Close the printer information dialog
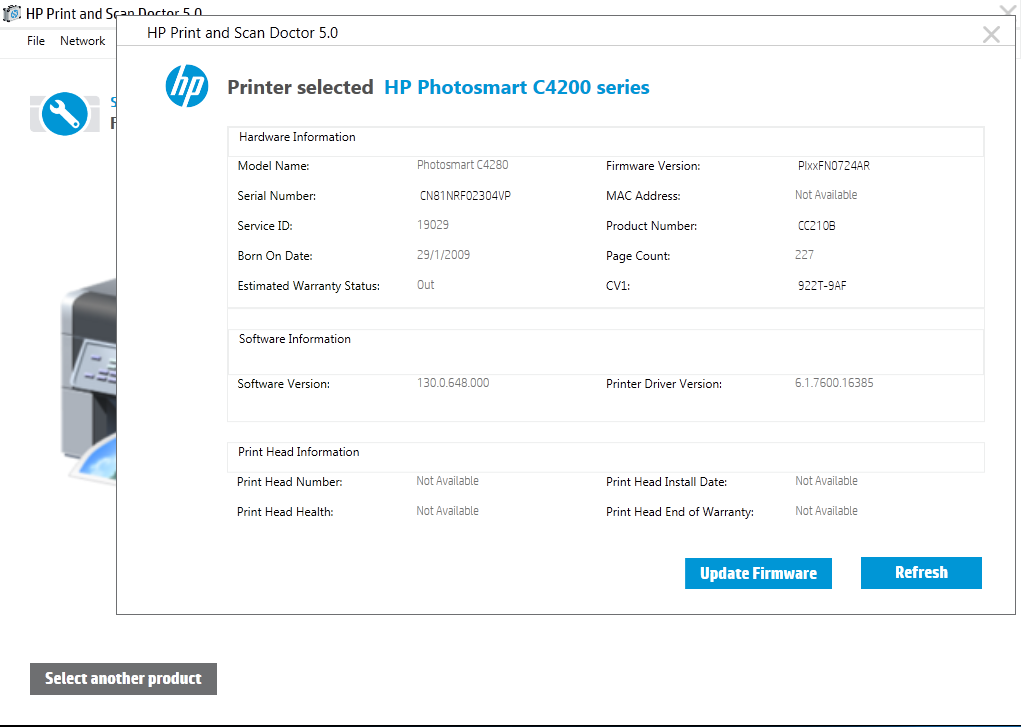 tap(991, 33)
